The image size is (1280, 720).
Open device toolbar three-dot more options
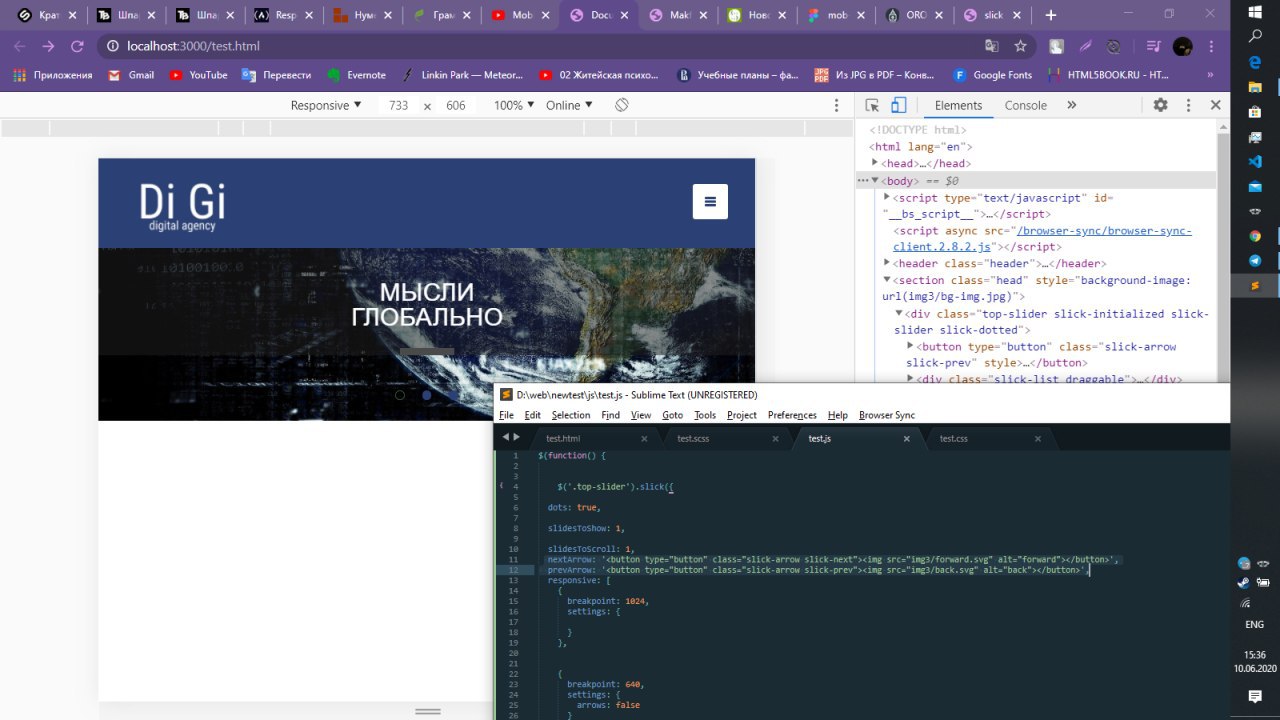[837, 105]
